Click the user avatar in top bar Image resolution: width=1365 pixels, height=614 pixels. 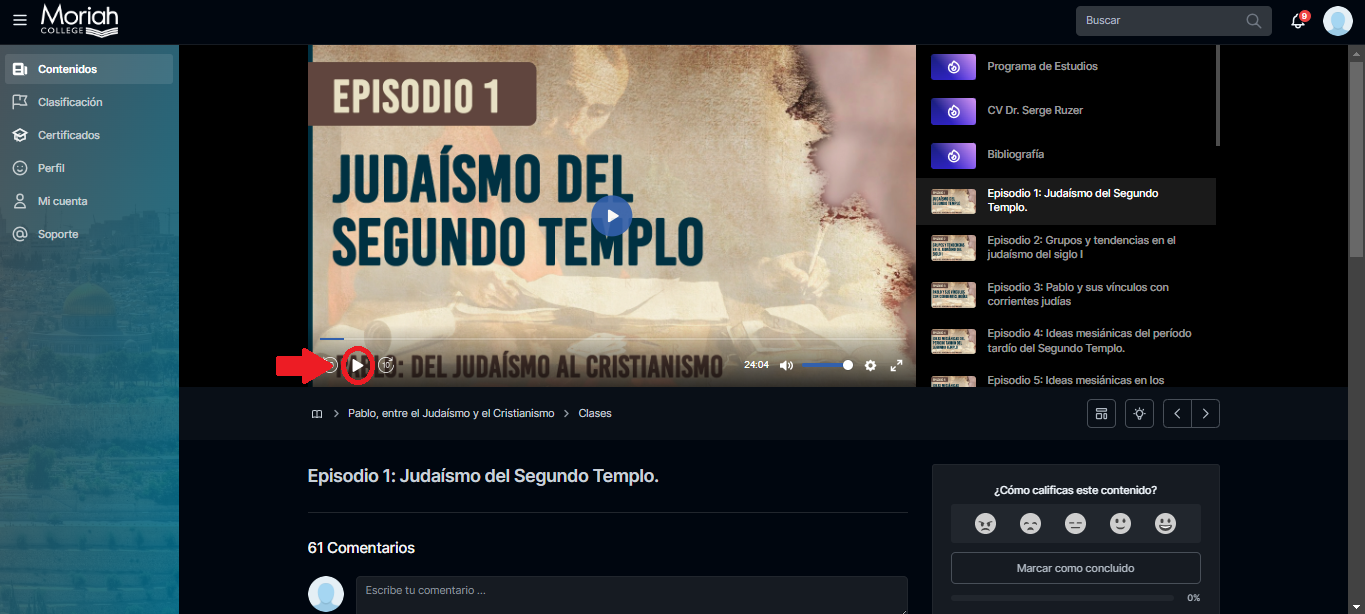1337,21
